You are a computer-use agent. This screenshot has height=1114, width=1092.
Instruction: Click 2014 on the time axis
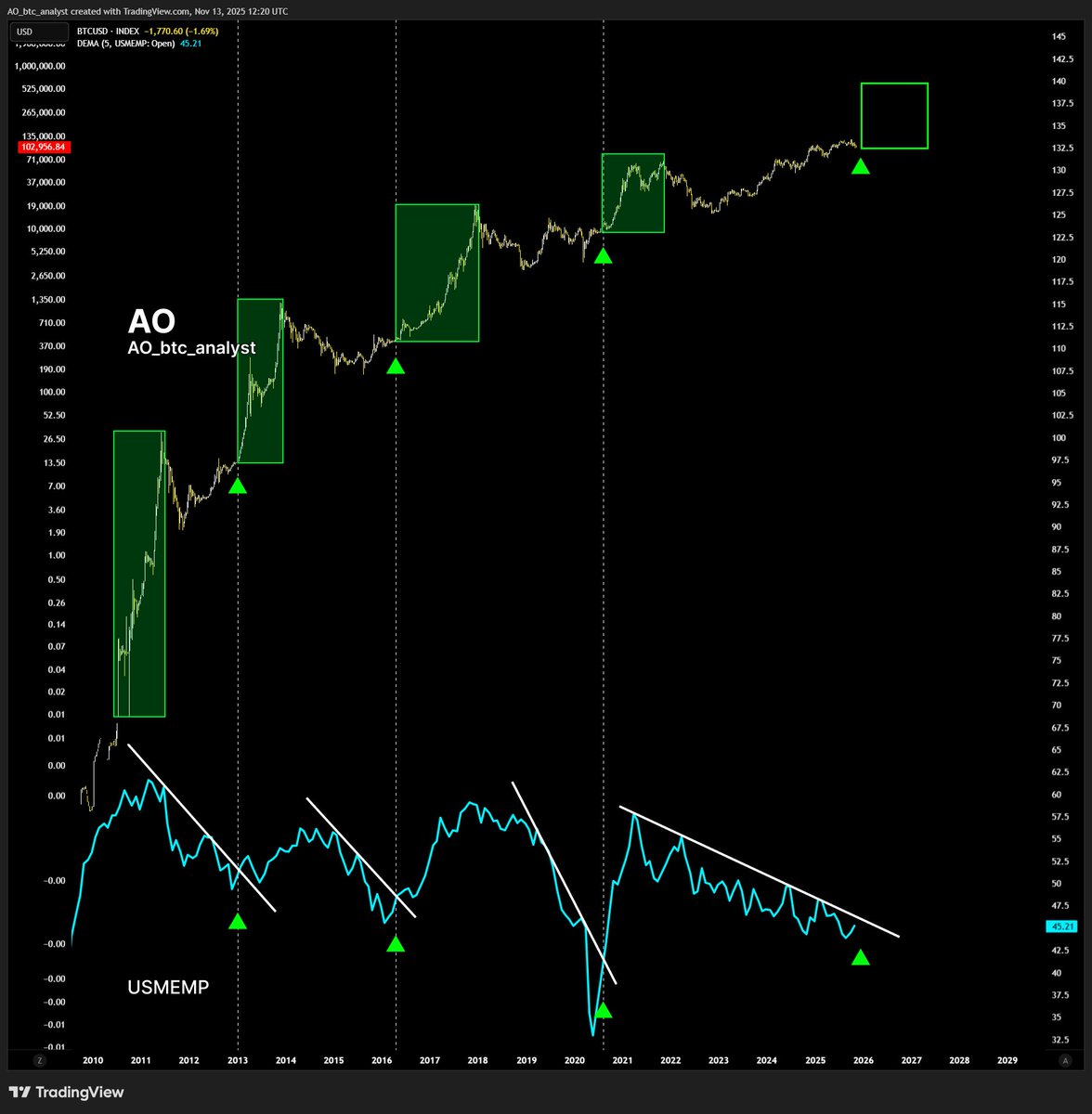[x=285, y=1060]
